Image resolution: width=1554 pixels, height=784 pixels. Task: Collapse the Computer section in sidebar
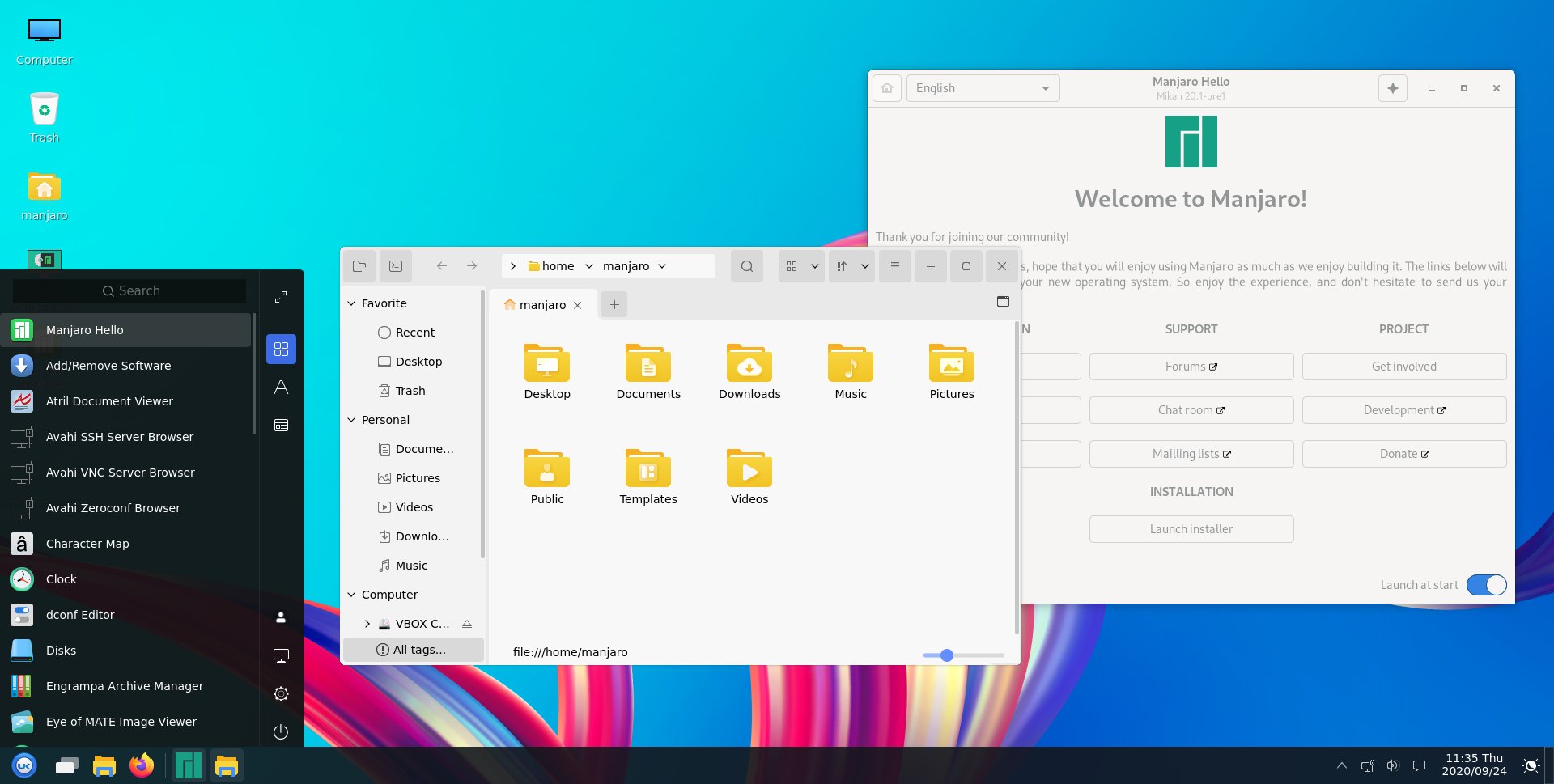click(x=351, y=595)
